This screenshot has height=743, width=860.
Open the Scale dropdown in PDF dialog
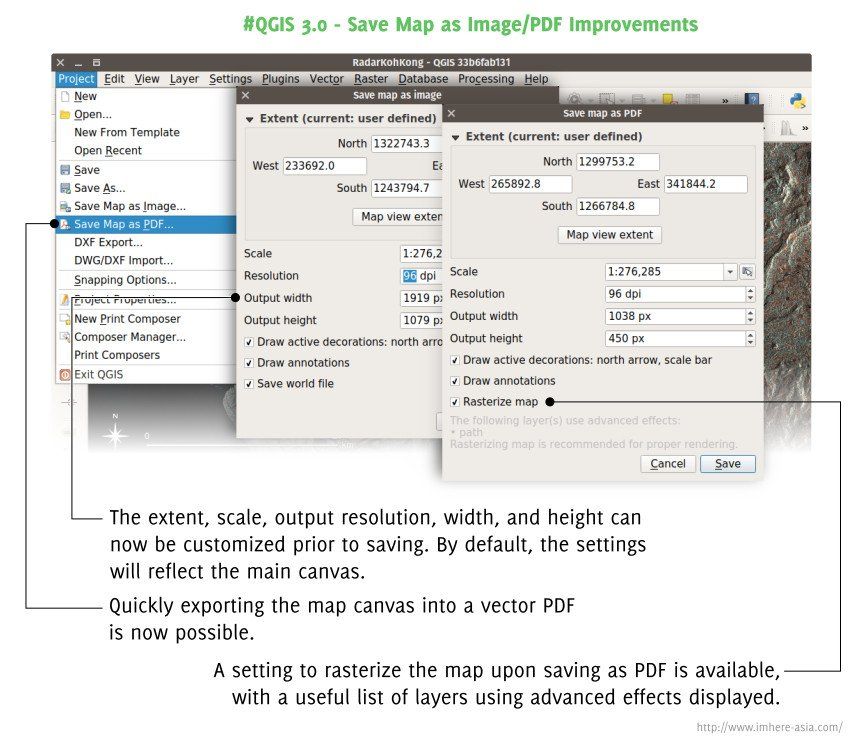(729, 272)
